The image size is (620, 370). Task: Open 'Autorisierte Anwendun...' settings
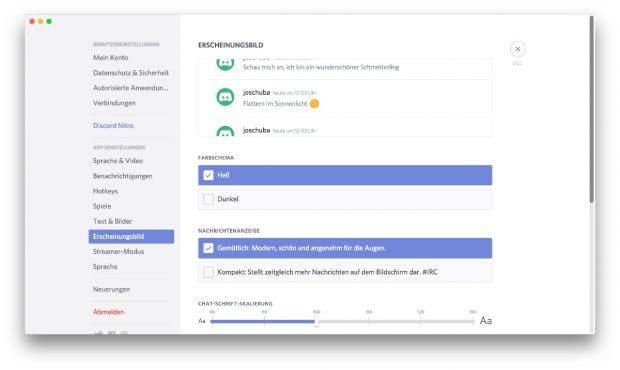coord(131,88)
